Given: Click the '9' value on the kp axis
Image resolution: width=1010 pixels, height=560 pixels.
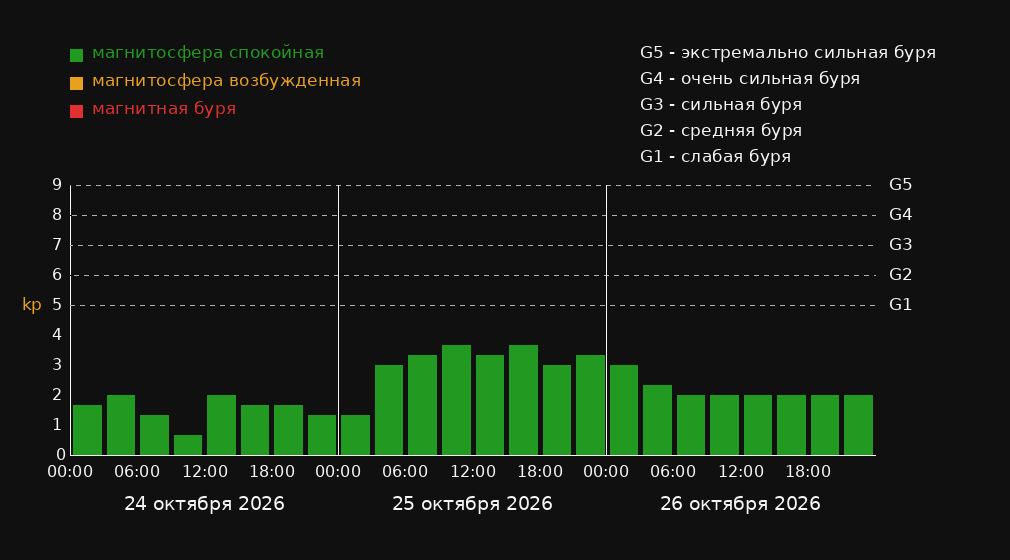Looking at the screenshot, I should [57, 185].
